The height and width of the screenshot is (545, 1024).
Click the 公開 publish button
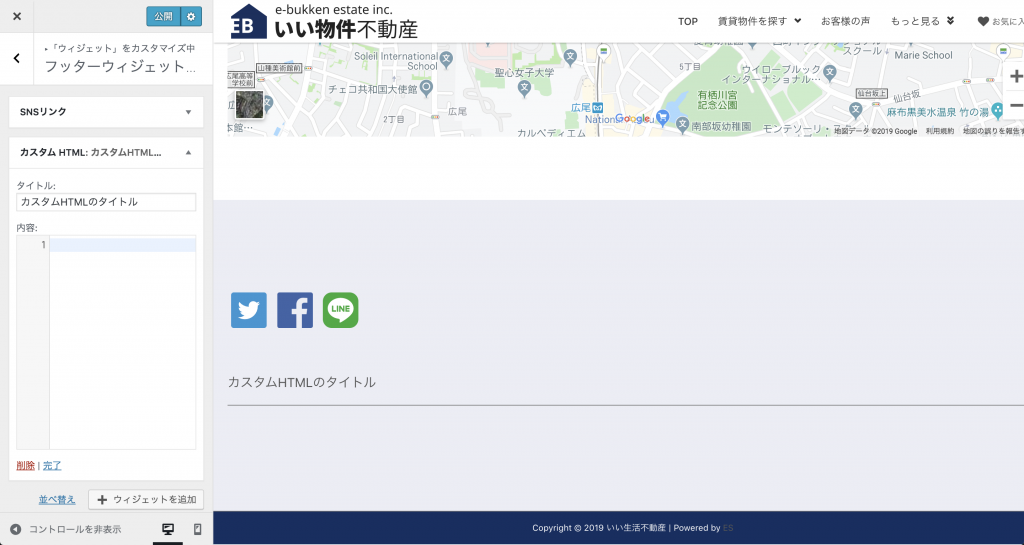[x=162, y=16]
